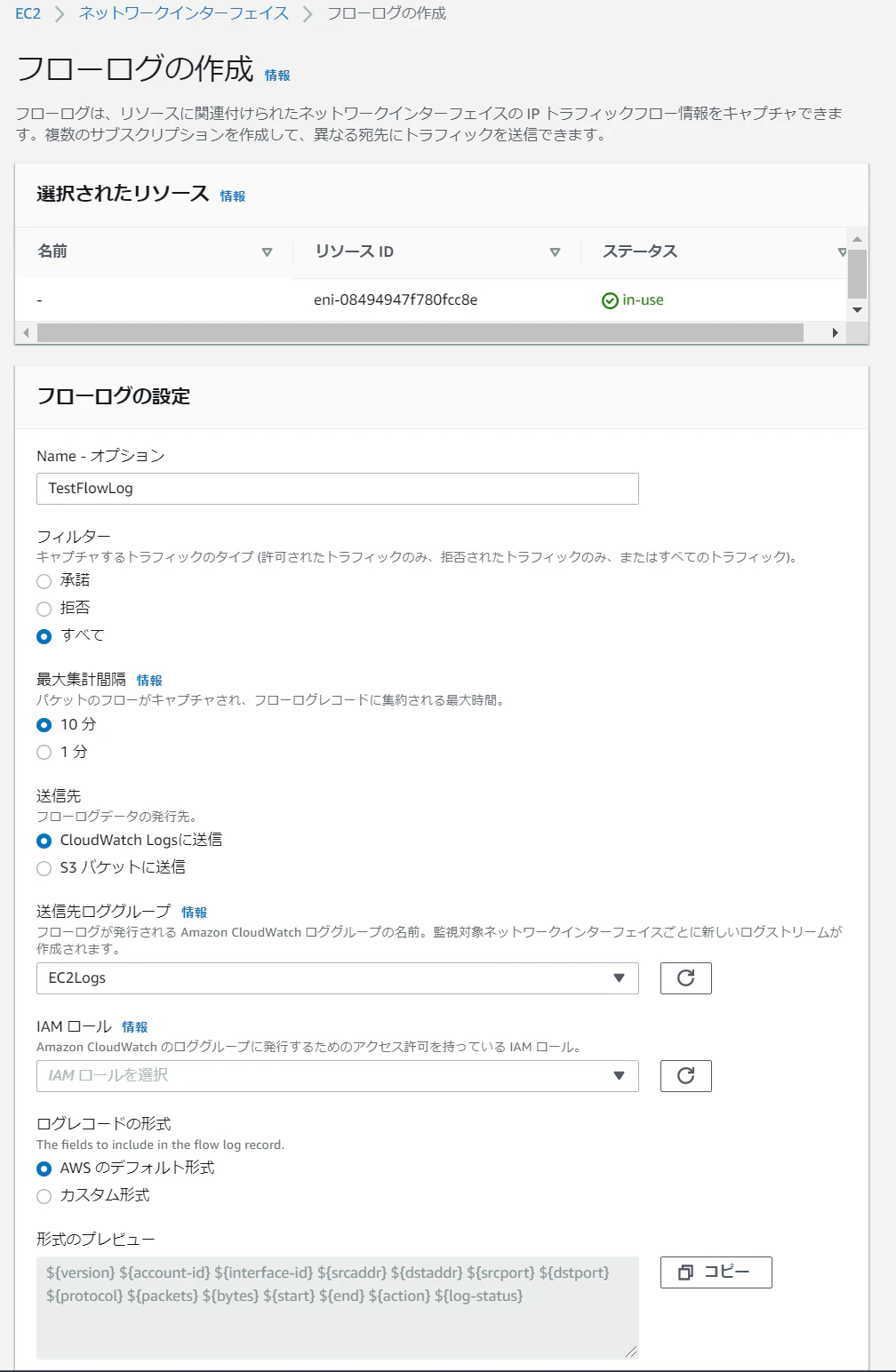Refresh the destination log group list
This screenshot has width=896, height=1372.
pos(685,978)
